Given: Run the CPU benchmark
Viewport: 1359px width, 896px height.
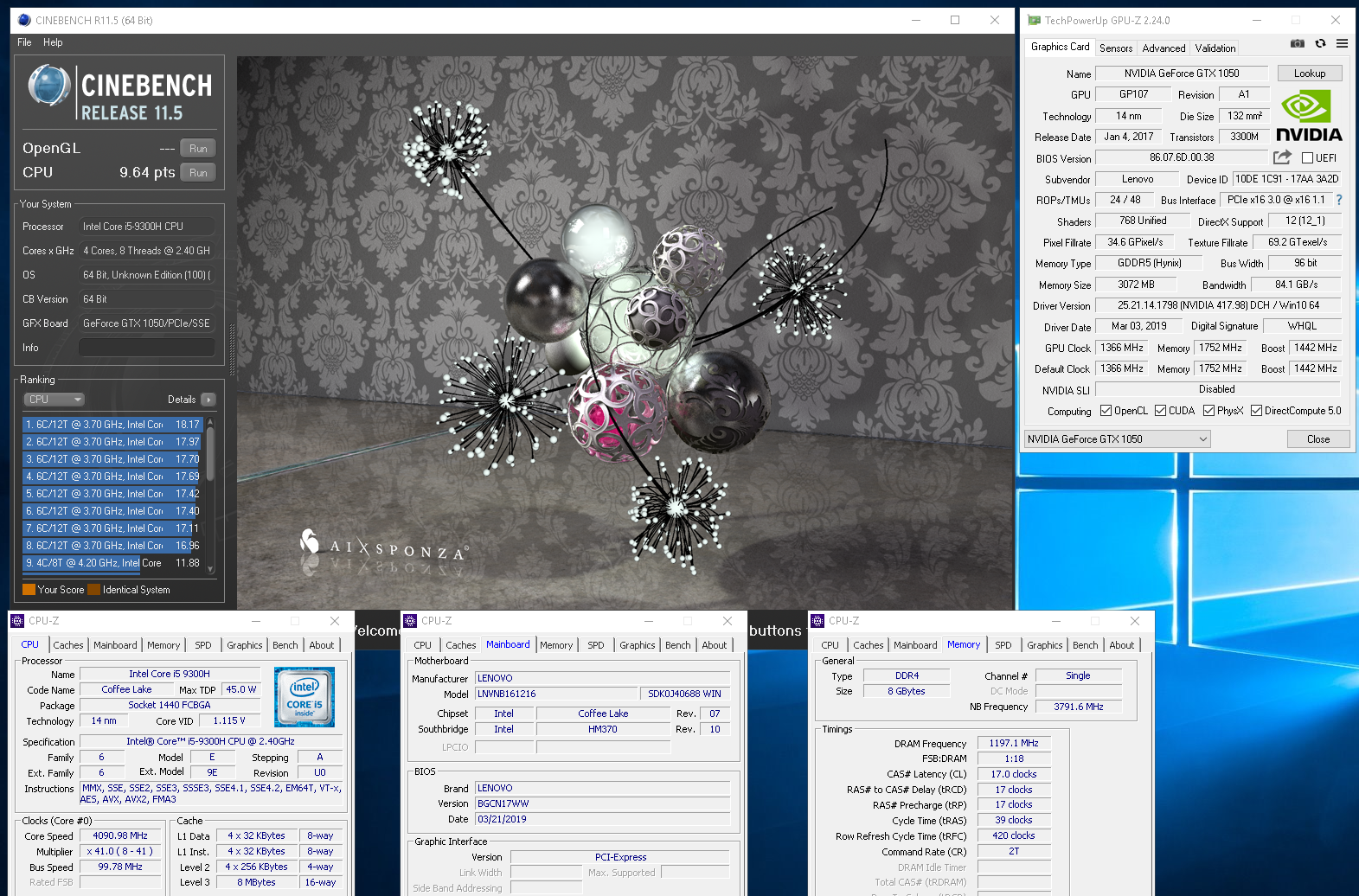Looking at the screenshot, I should point(198,173).
